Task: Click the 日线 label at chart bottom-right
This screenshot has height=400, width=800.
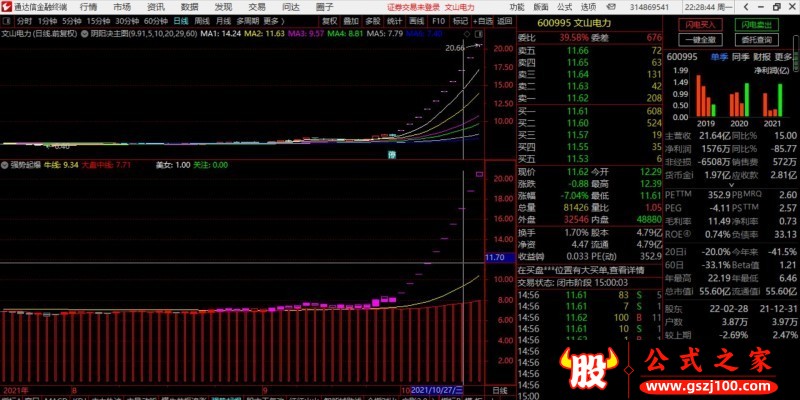Action: 499,390
